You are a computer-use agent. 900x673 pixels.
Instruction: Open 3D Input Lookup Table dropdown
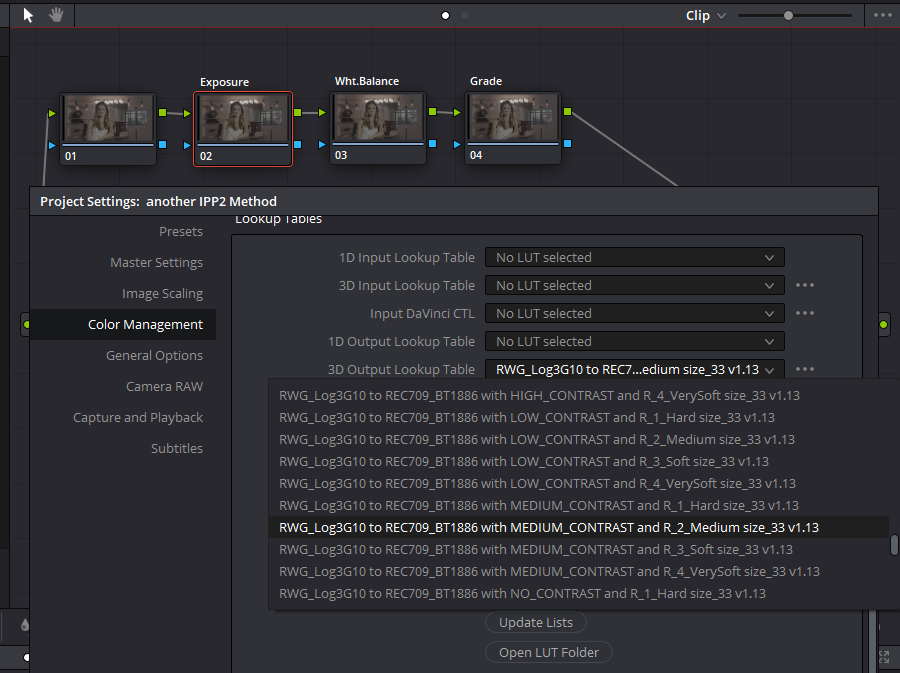point(635,286)
